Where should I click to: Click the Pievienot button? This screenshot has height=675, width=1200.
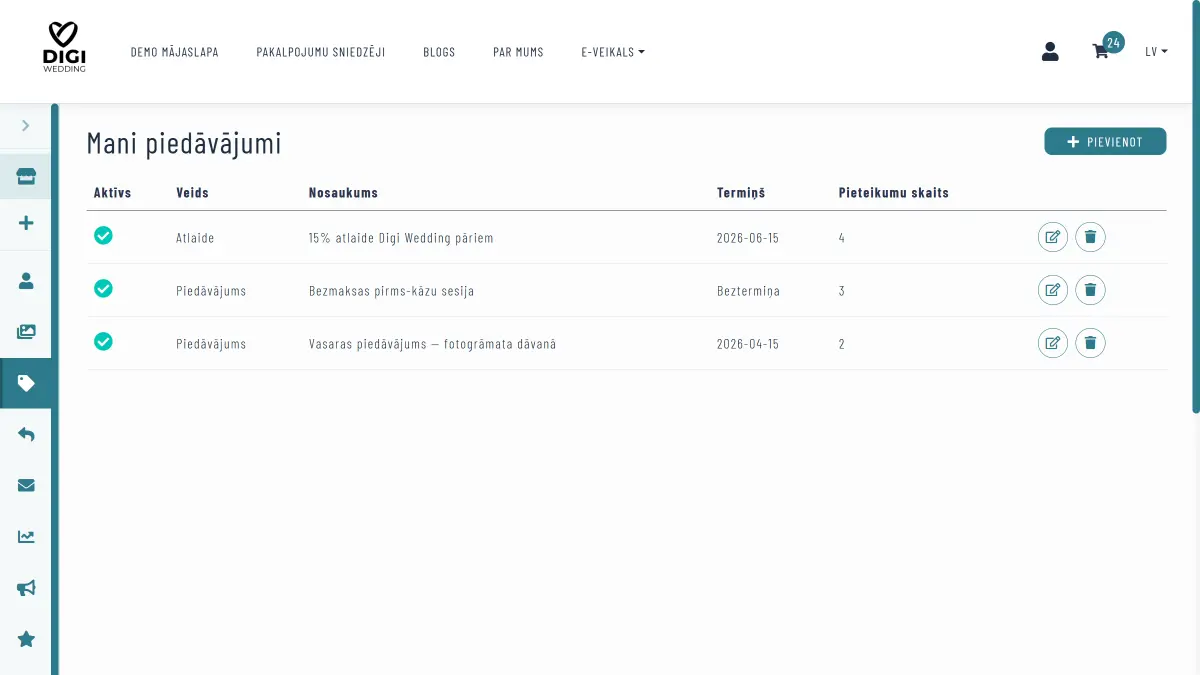1105,142
